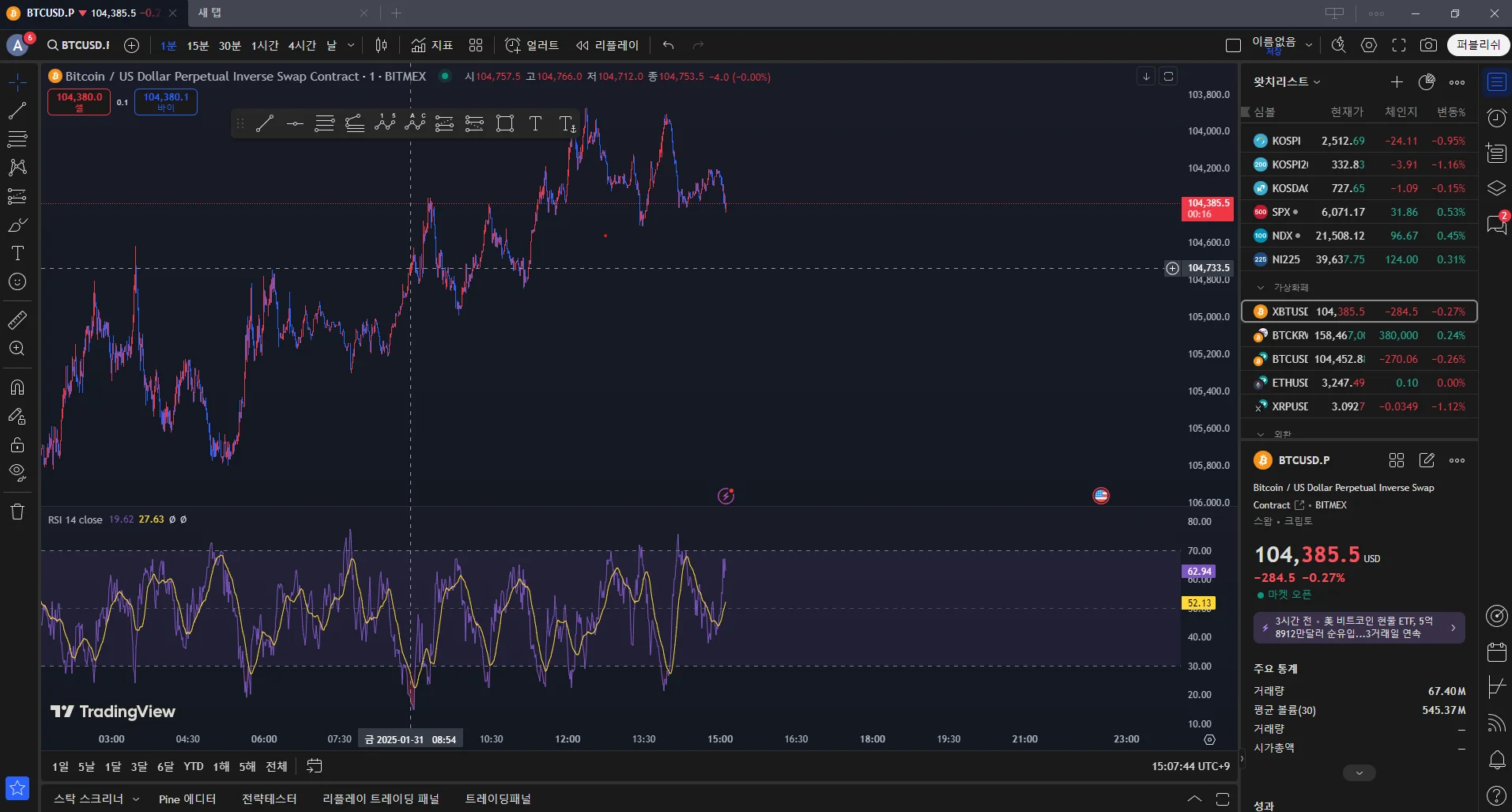The width and height of the screenshot is (1512, 812).
Task: Select the 1일 date range
Action: [x=60, y=766]
